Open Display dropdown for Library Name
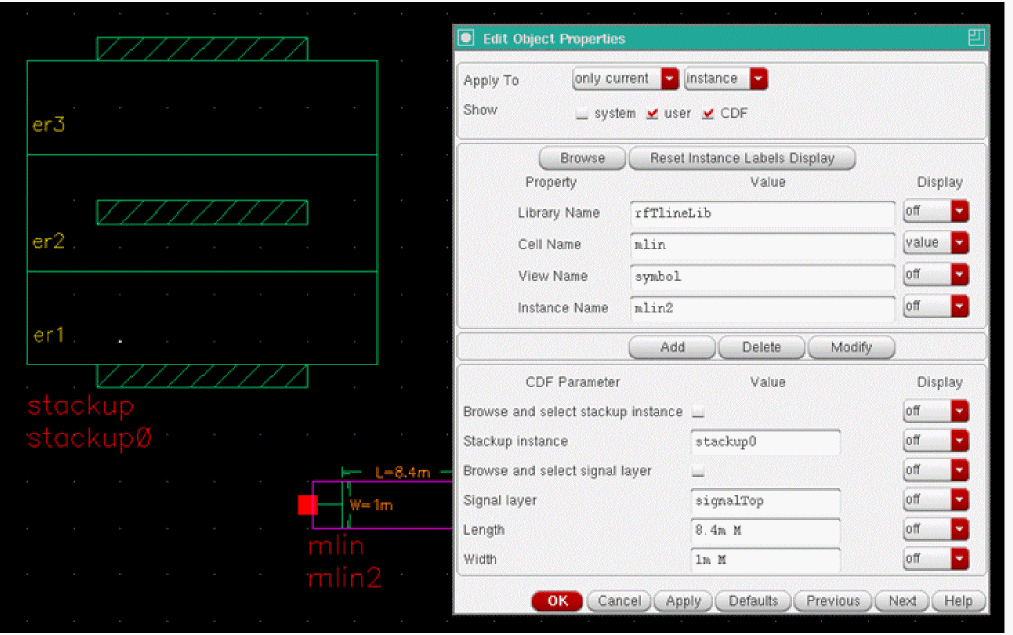The width and height of the screenshot is (1013, 635). pyautogui.click(x=935, y=212)
